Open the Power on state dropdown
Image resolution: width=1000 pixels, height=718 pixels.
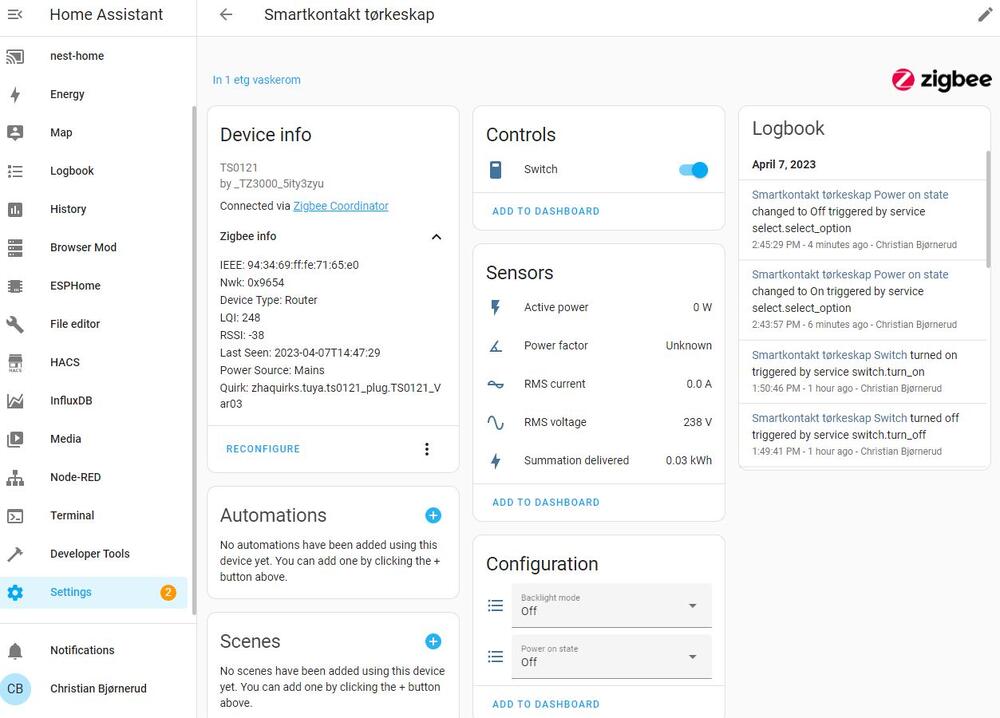(x=611, y=657)
